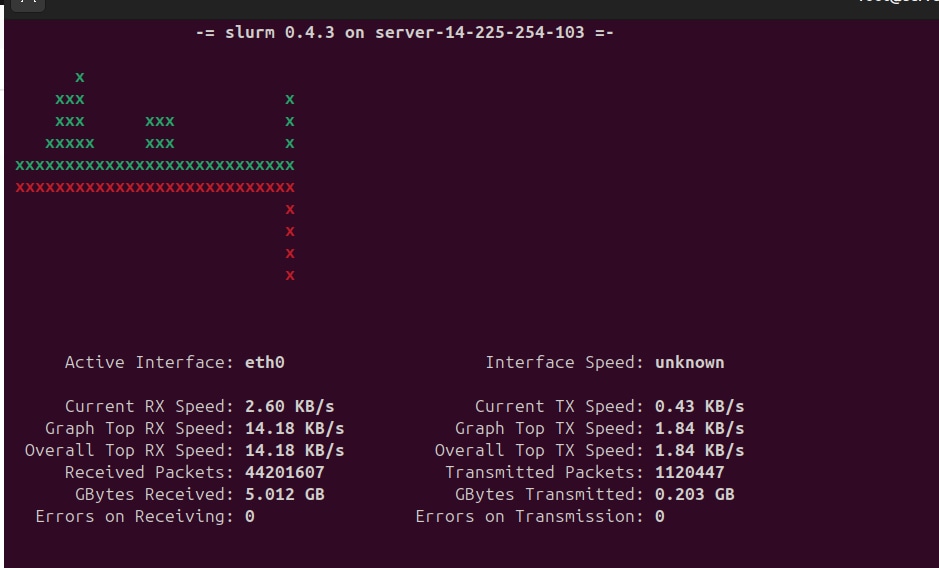Click the Overall Top RX Speed value
Image resolution: width=939 pixels, height=568 pixels.
point(294,450)
